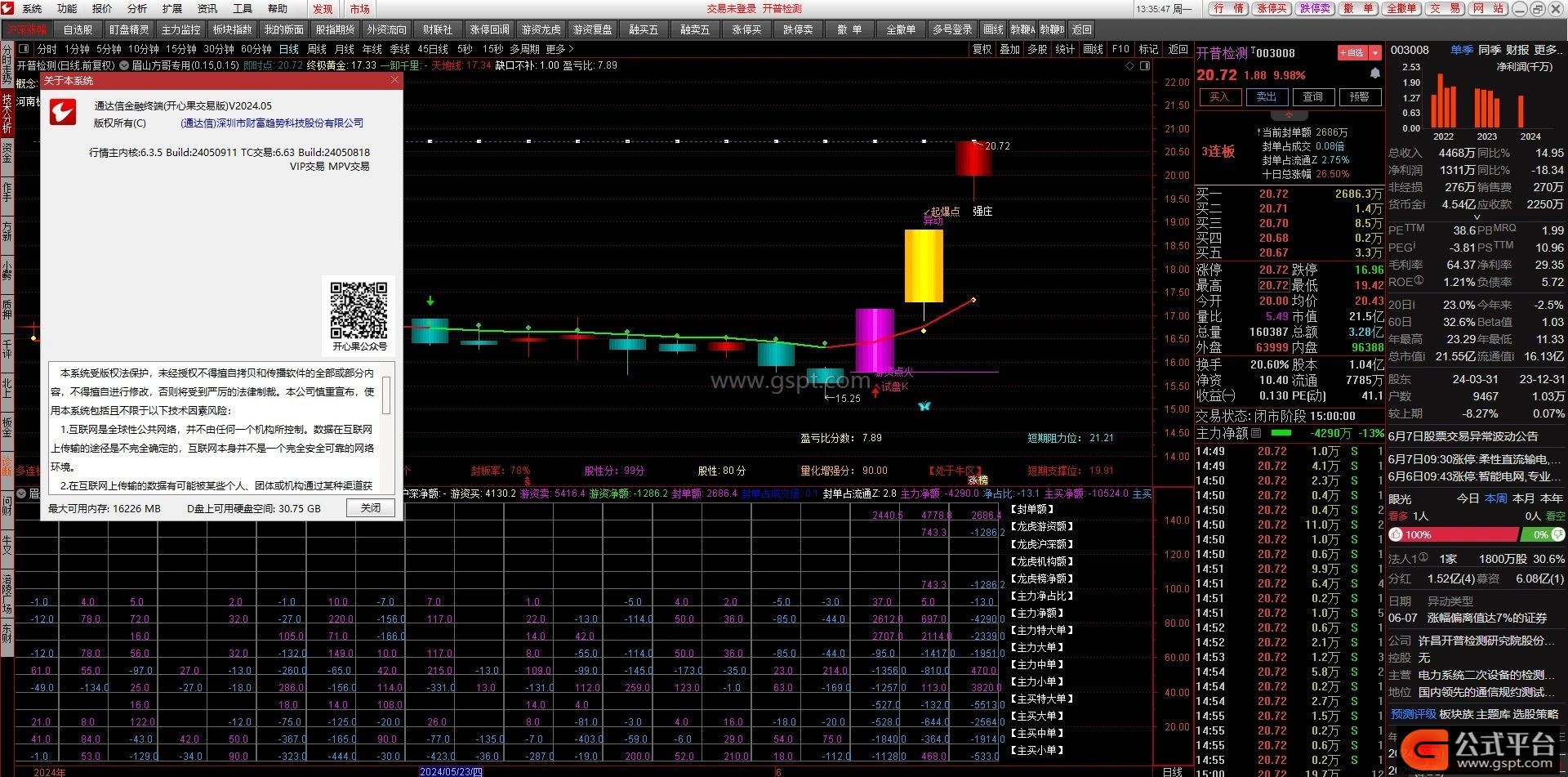Click the About dialog text scrollbar
The width and height of the screenshot is (1568, 777).
coord(386,395)
